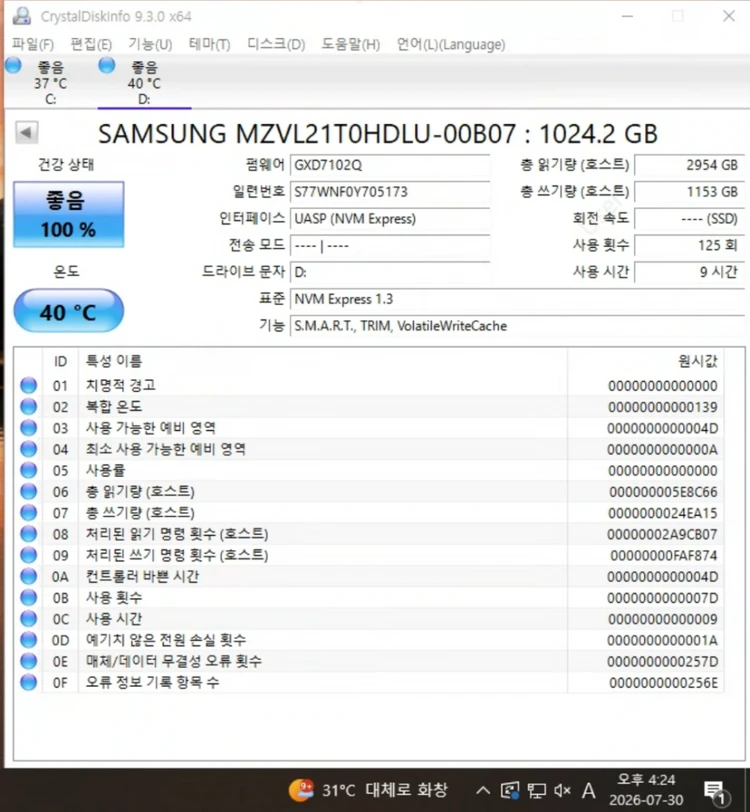Screen dimensions: 750x812
Task: Click status orb for 09 처리된 쓰기 명령 횟수
Action: point(28,555)
